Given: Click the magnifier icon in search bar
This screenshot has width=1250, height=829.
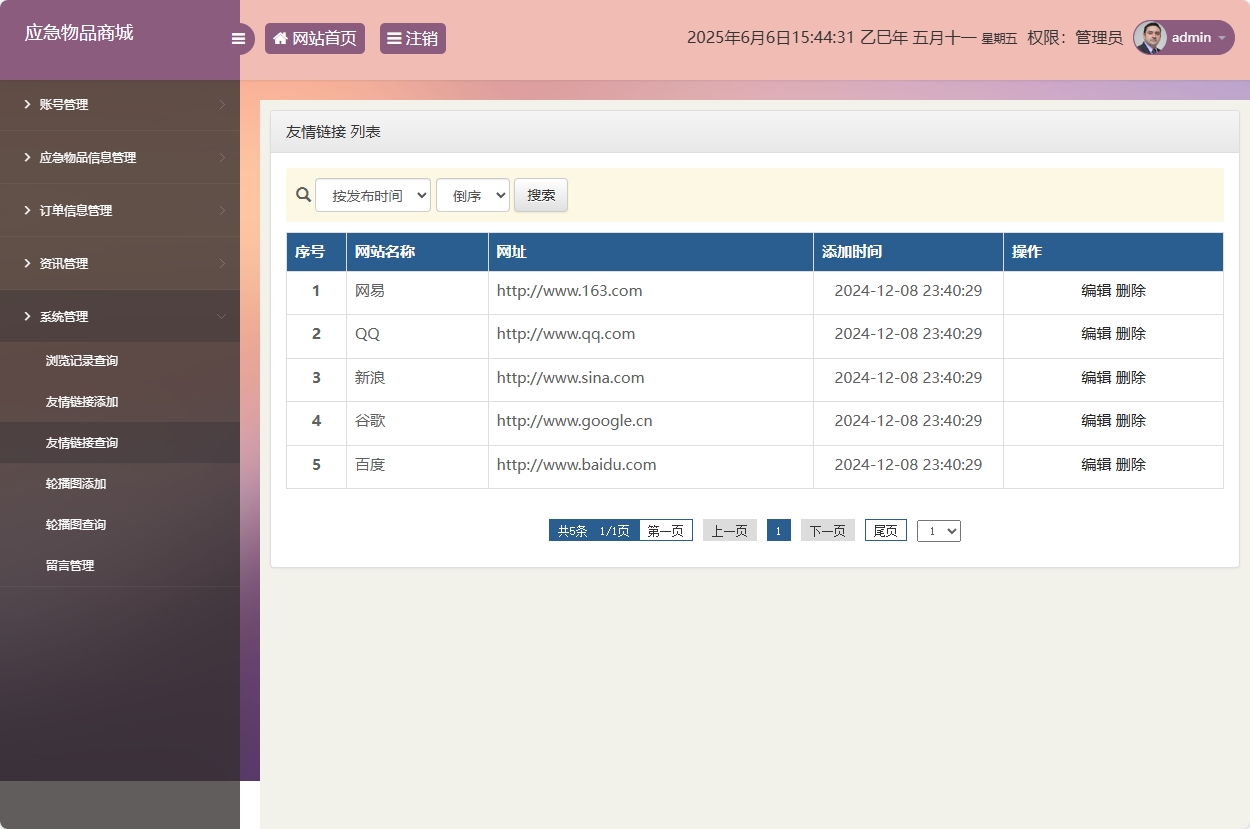Looking at the screenshot, I should [x=303, y=195].
